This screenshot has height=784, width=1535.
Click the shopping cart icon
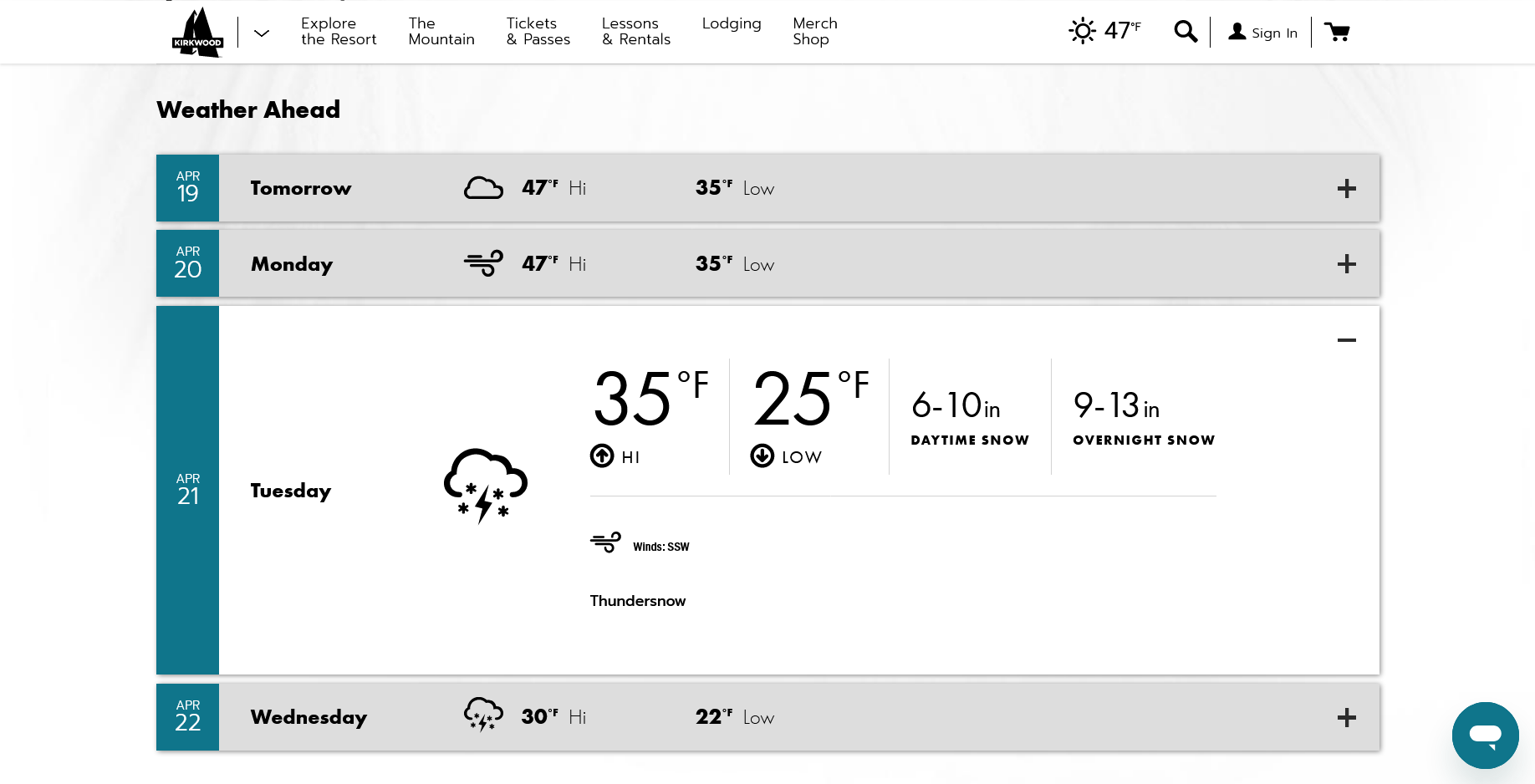coord(1338,32)
